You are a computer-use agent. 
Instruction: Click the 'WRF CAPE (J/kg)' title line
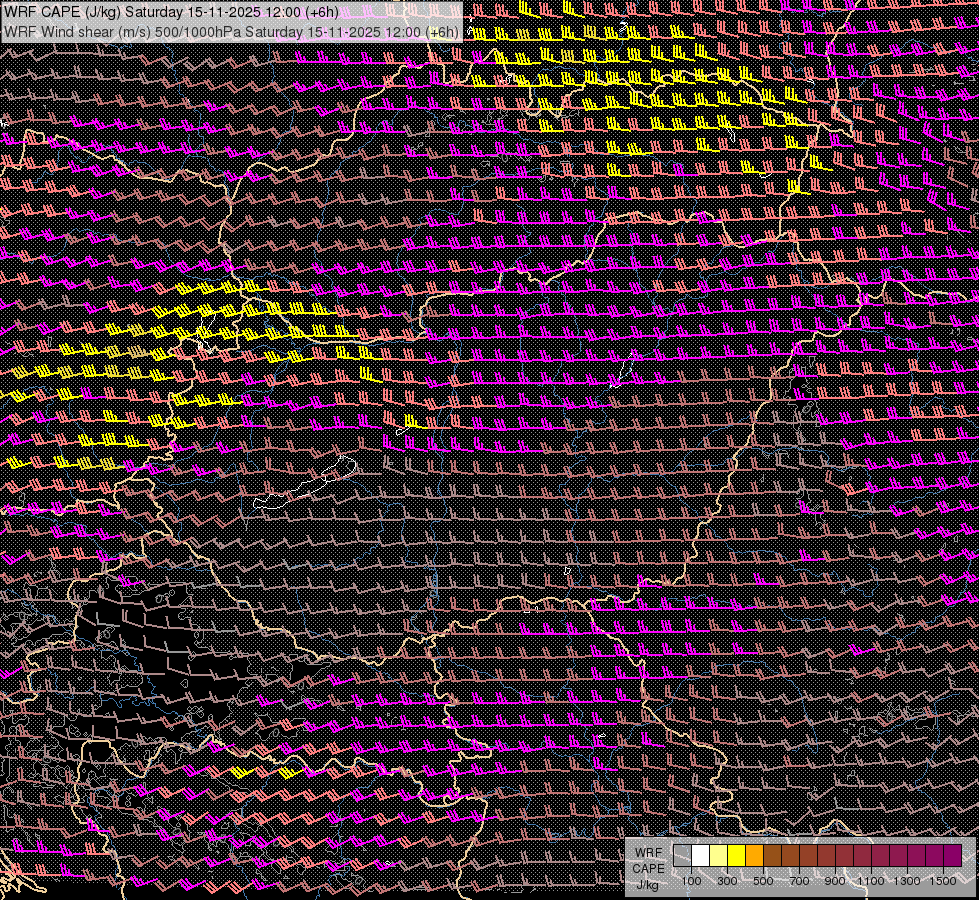point(172,12)
